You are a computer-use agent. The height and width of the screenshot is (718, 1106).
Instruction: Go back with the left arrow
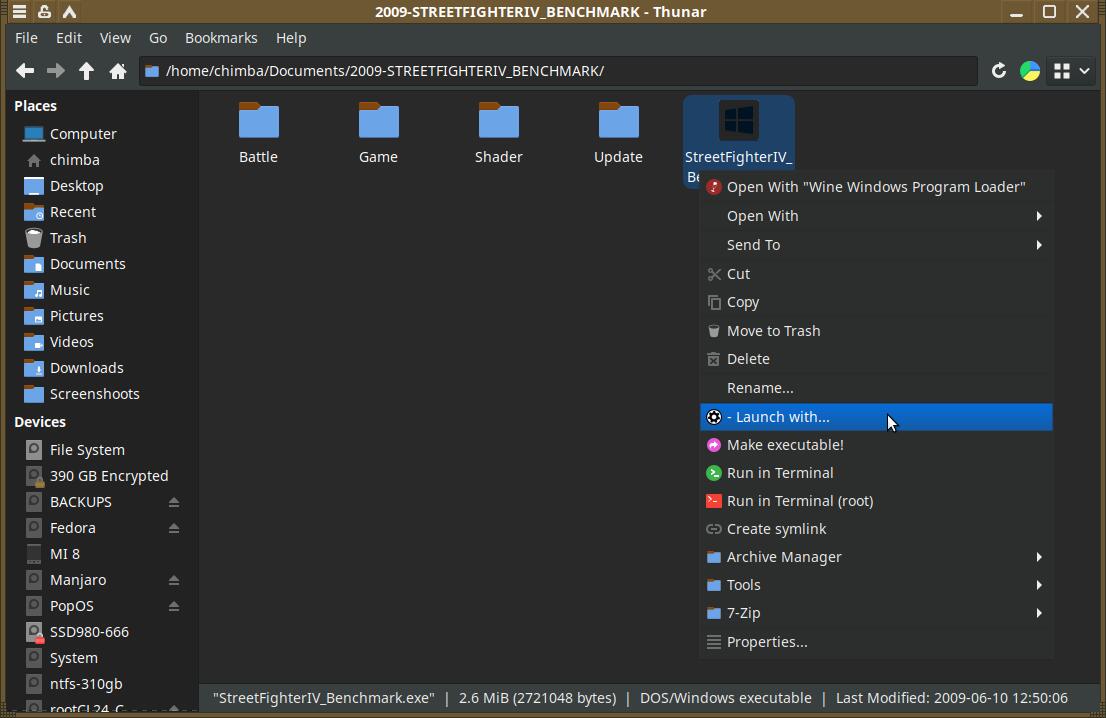25,71
